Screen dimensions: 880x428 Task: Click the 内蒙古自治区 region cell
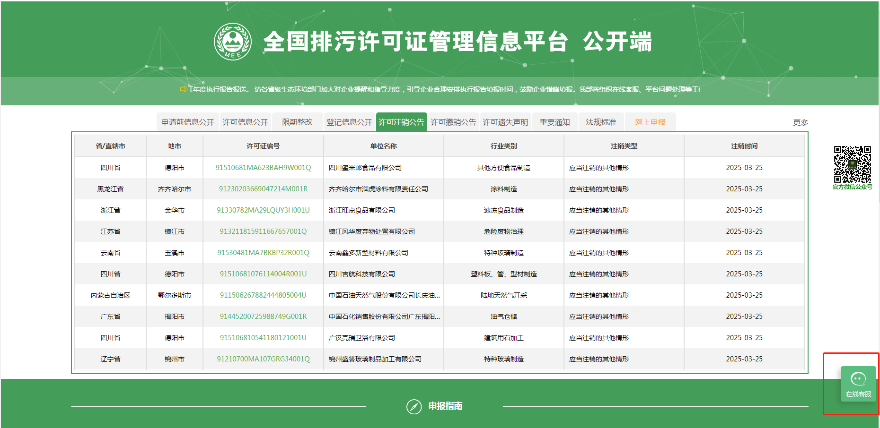point(110,295)
